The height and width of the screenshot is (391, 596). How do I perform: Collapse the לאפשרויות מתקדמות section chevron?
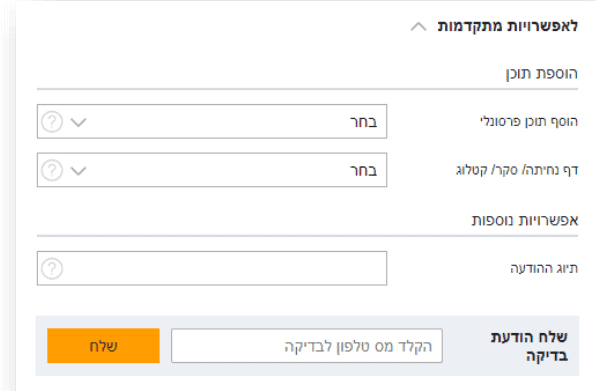point(418,27)
